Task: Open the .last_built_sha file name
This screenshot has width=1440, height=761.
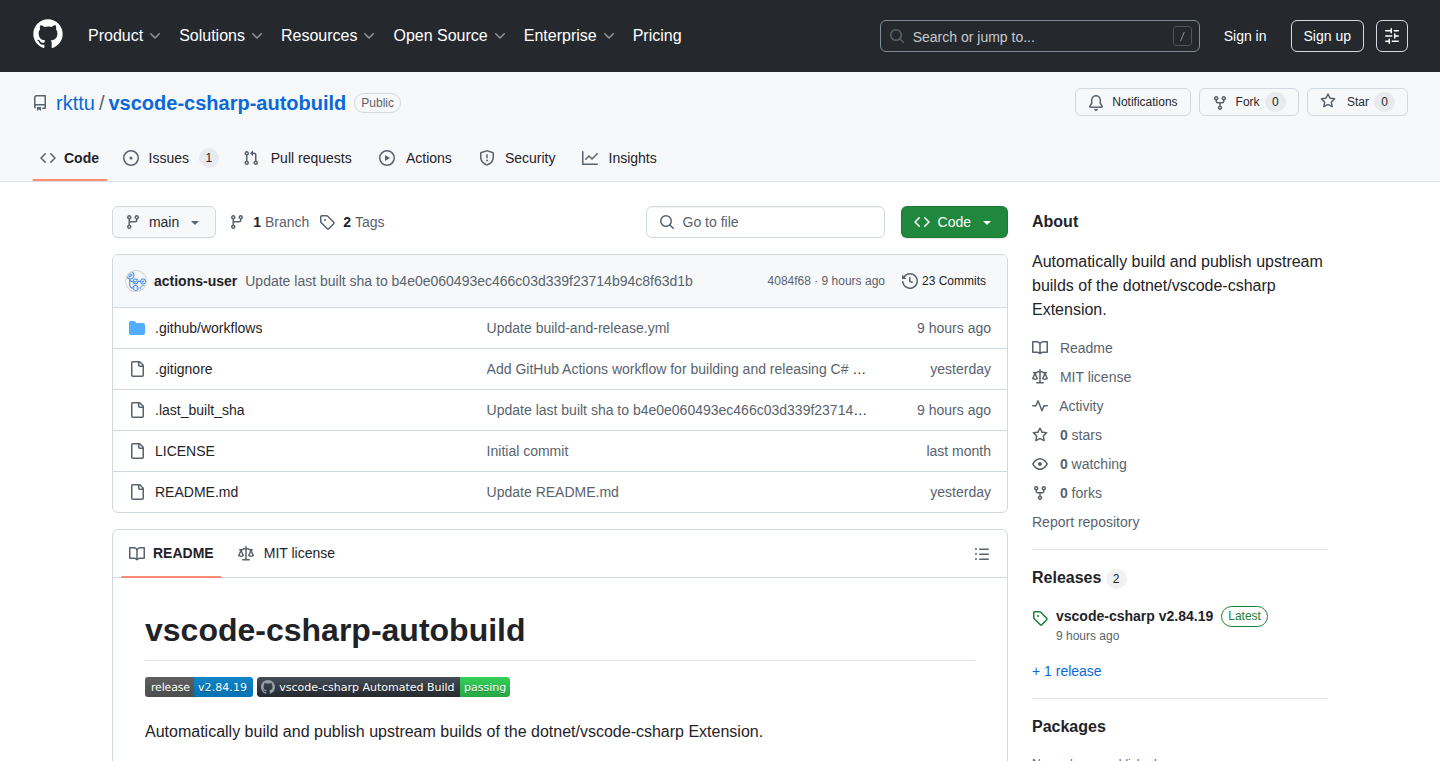Action: [200, 410]
